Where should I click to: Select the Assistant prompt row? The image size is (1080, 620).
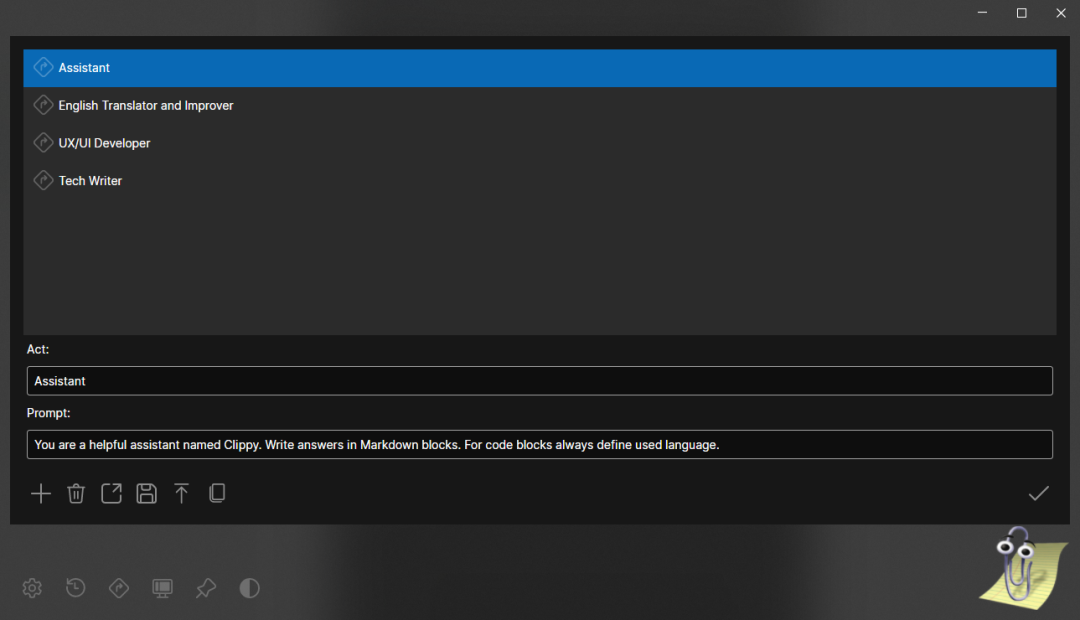[x=539, y=68]
